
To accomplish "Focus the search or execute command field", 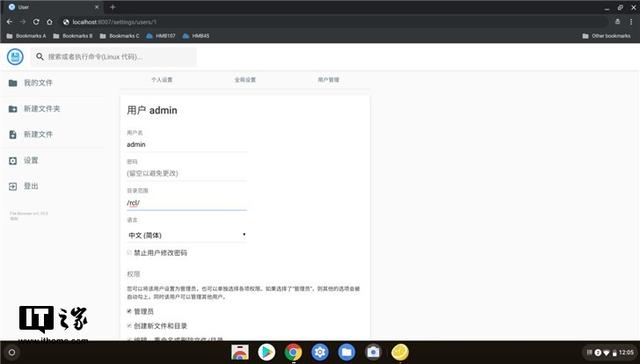I will click(114, 57).
